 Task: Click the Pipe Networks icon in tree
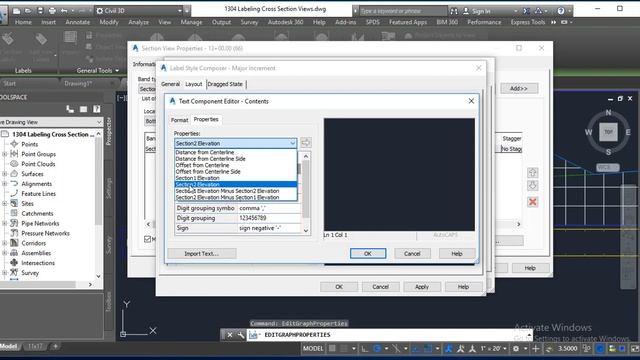14,223
